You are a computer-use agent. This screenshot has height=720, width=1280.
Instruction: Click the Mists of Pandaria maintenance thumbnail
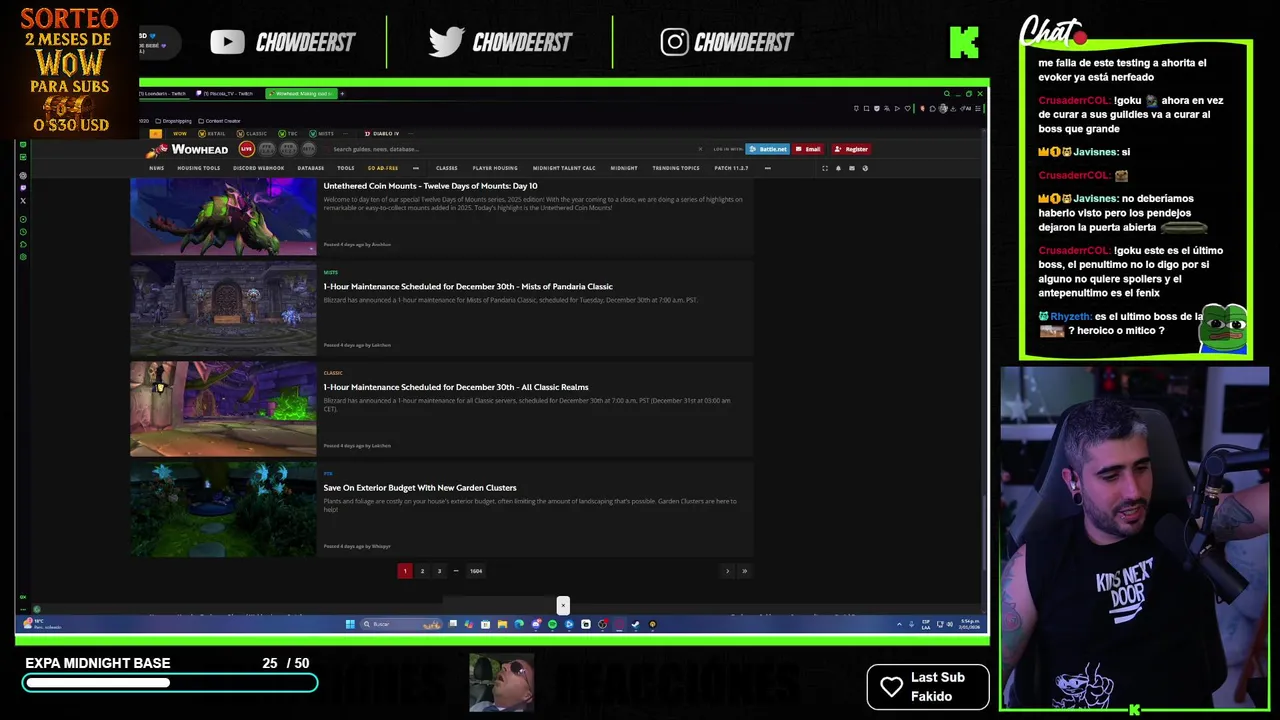click(x=223, y=308)
